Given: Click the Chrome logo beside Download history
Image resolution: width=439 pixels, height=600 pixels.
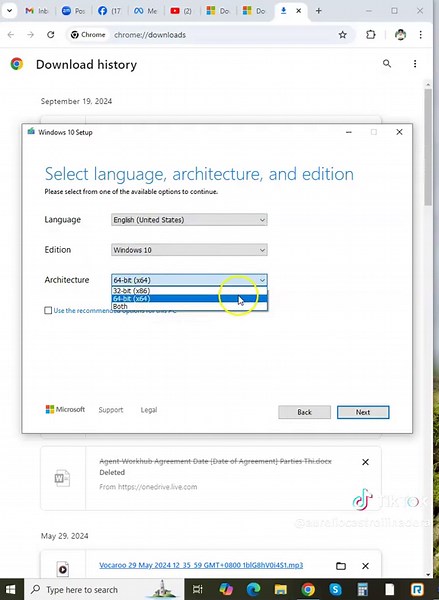Looking at the screenshot, I should [x=16, y=64].
